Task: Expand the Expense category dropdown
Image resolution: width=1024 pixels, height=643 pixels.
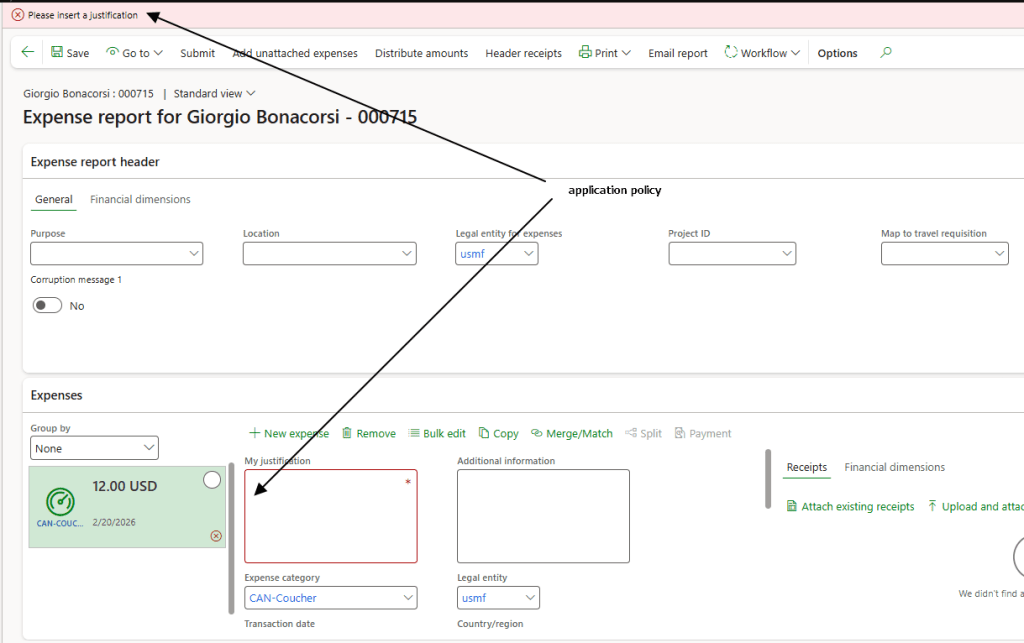Action: click(x=407, y=598)
